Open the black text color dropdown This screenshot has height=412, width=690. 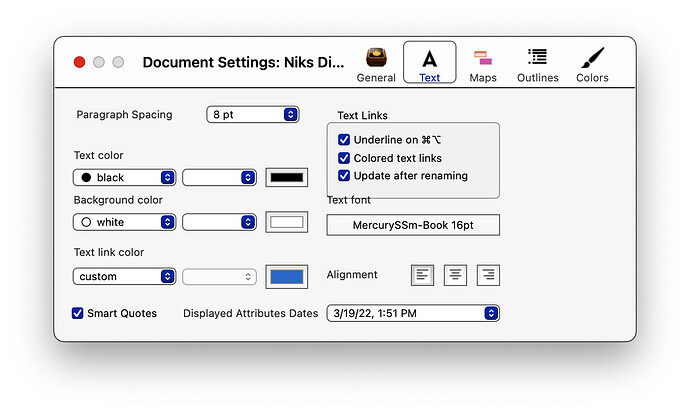(x=125, y=177)
